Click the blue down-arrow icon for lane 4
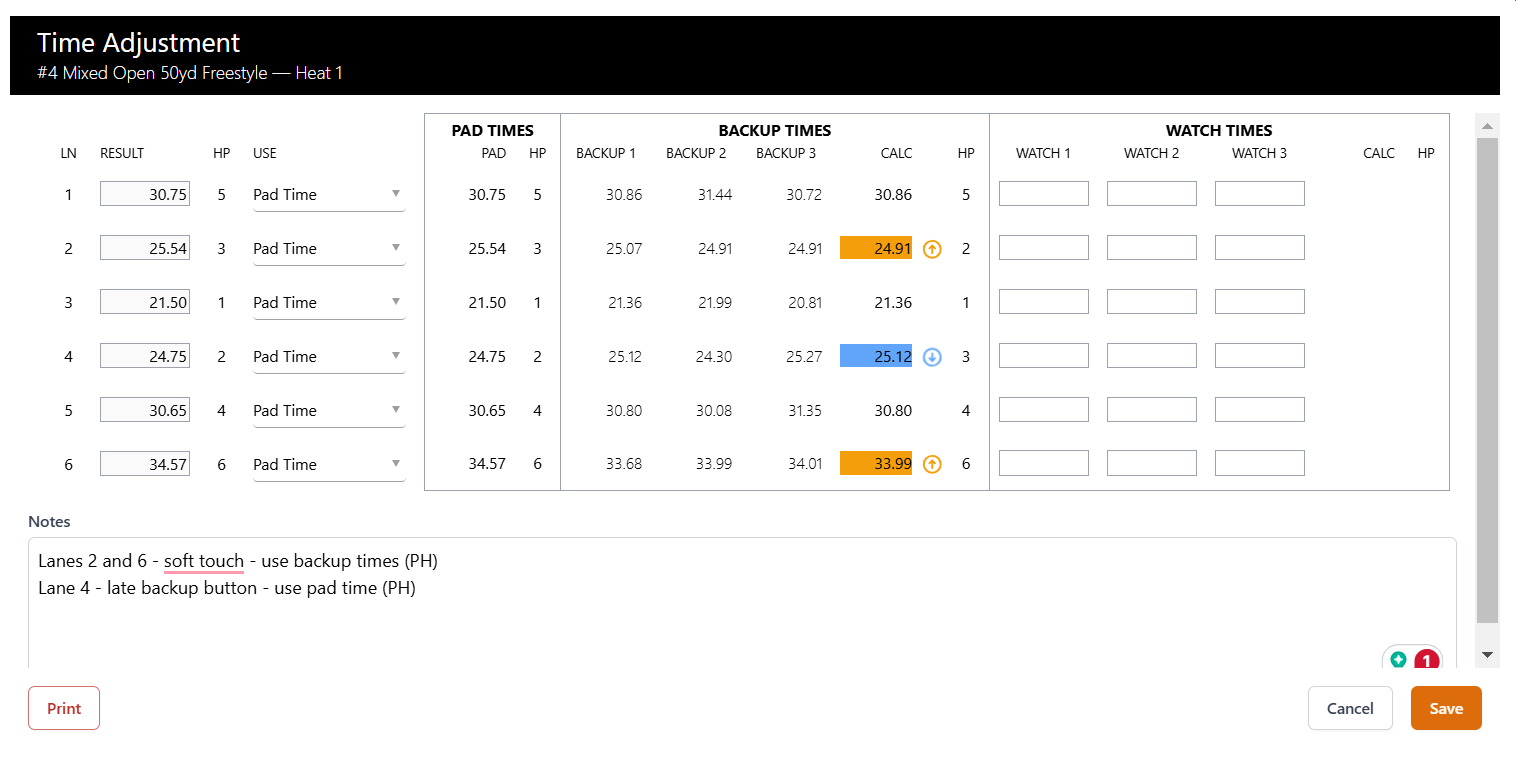Screen dimensions: 1516x772 click(x=932, y=357)
